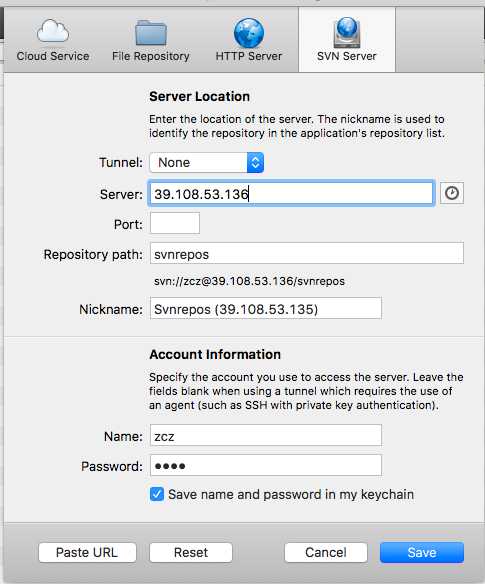485x584 pixels.
Task: Click the Tunnel dropdown blue arrows
Action: pyautogui.click(x=255, y=162)
